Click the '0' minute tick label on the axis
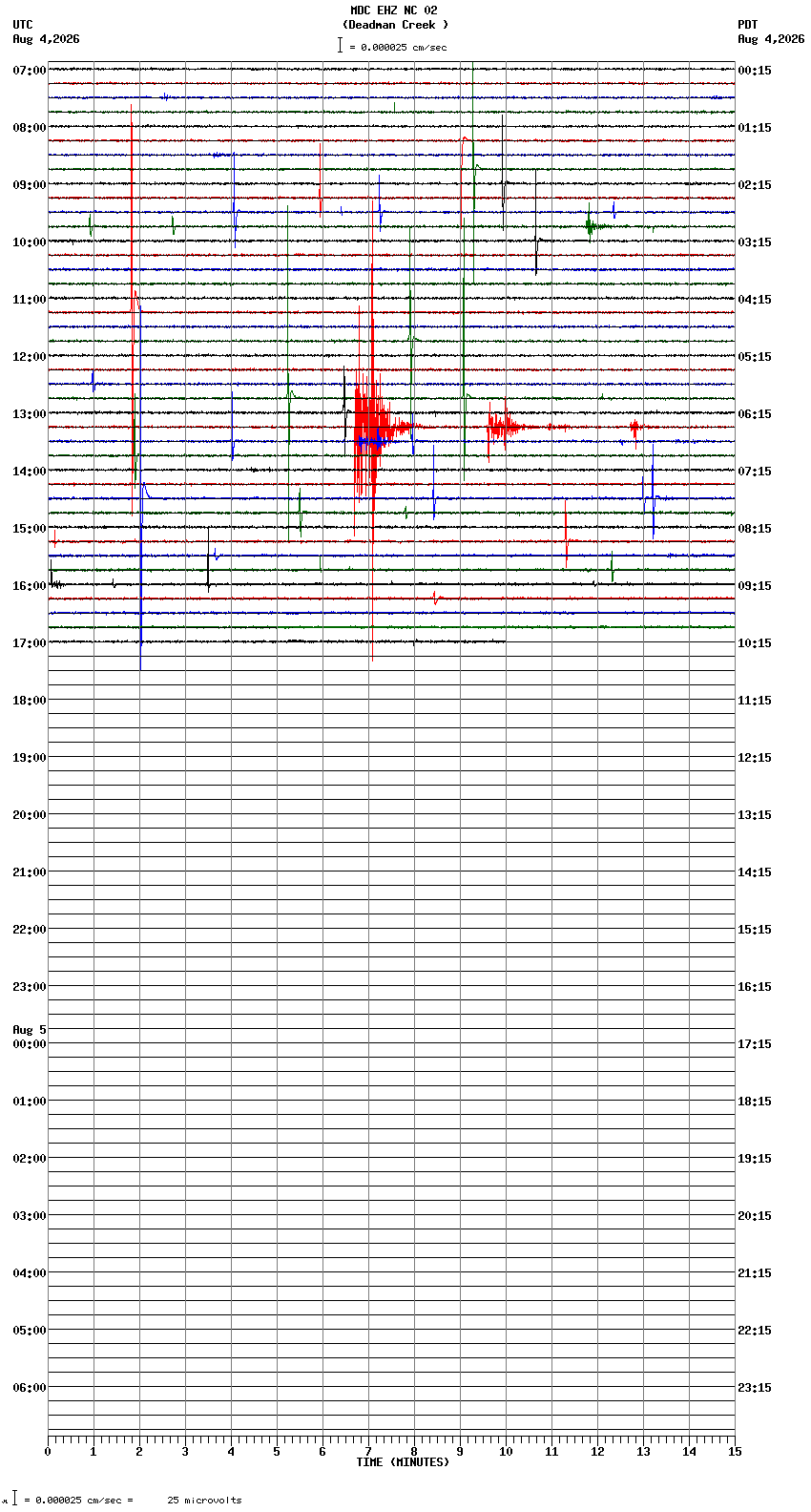 tap(48, 1452)
